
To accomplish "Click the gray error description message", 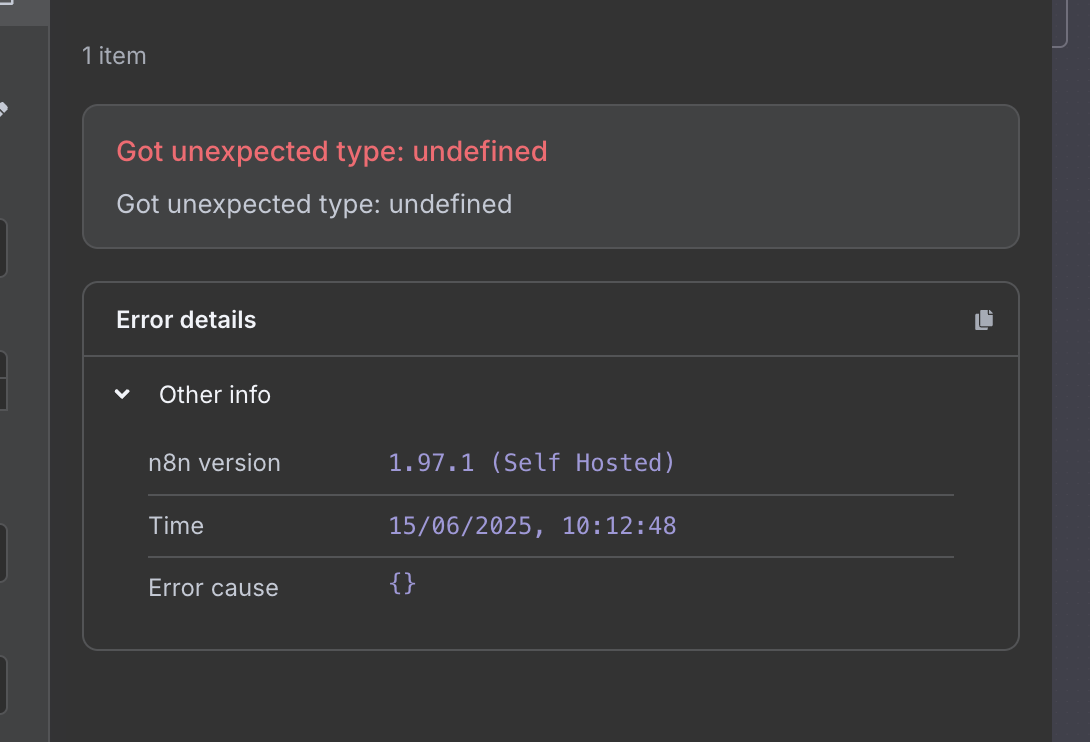I will [x=314, y=204].
